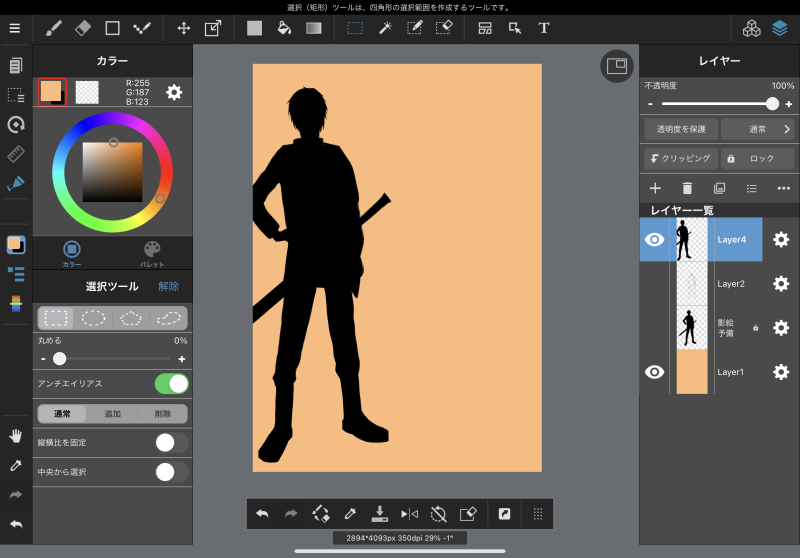
Task: Pick the Gradient tool
Action: pyautogui.click(x=314, y=28)
